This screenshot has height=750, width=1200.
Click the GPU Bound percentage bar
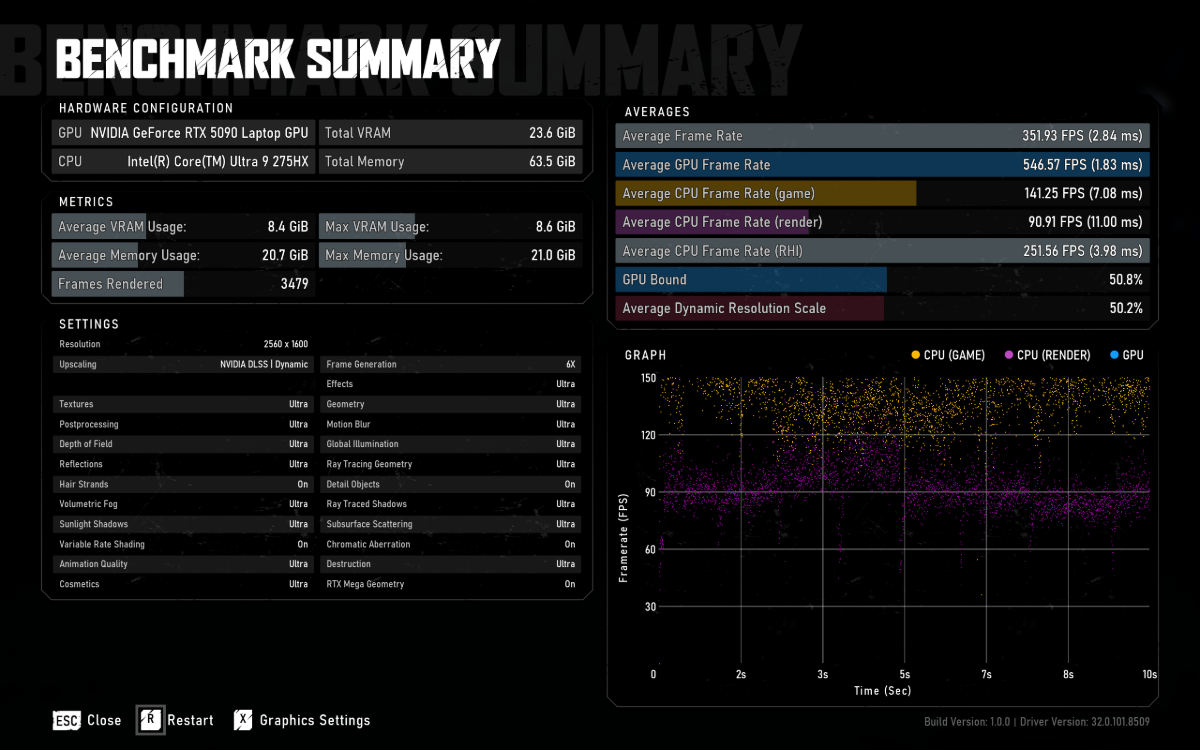[x=882, y=280]
